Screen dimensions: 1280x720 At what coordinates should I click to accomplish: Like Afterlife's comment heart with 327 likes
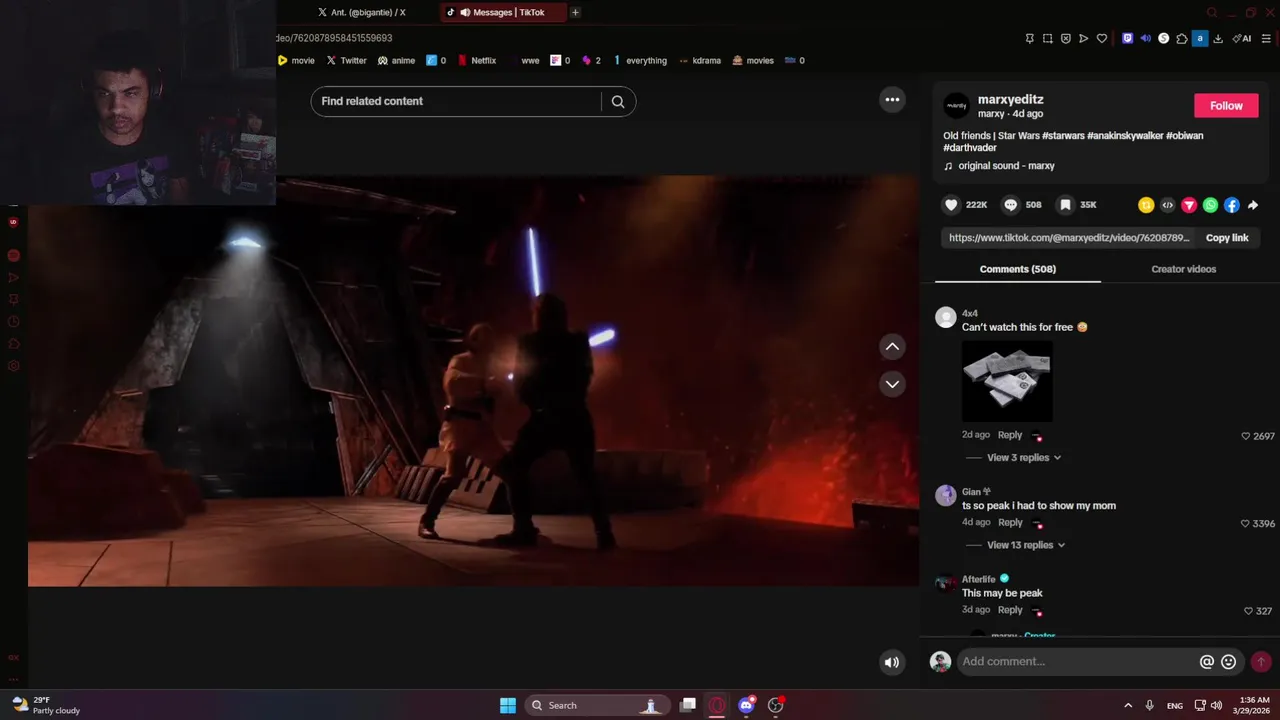pos(1248,611)
